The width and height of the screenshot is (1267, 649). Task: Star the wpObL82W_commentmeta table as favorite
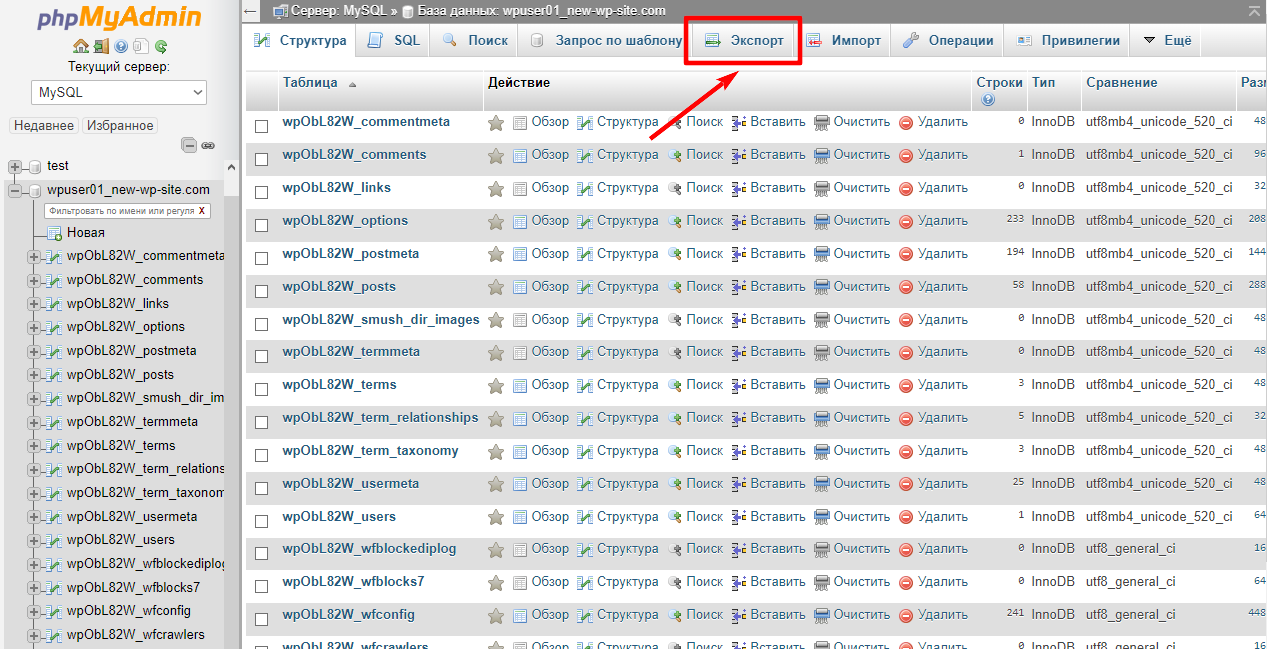click(496, 122)
